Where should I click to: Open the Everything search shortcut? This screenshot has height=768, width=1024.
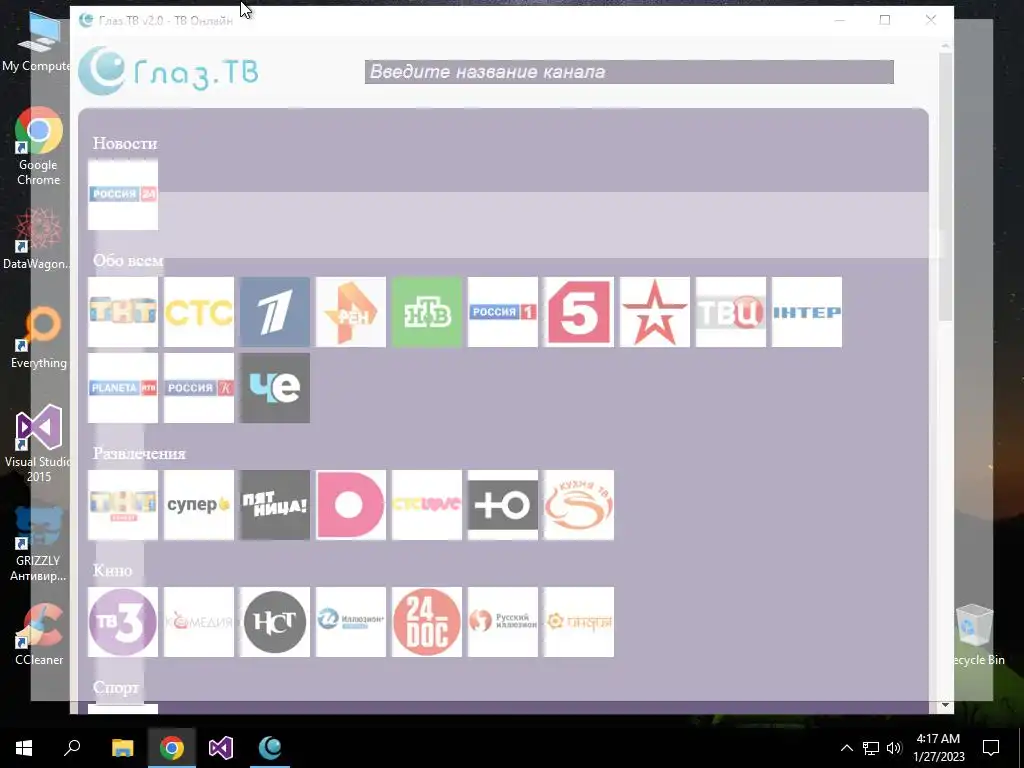point(39,338)
